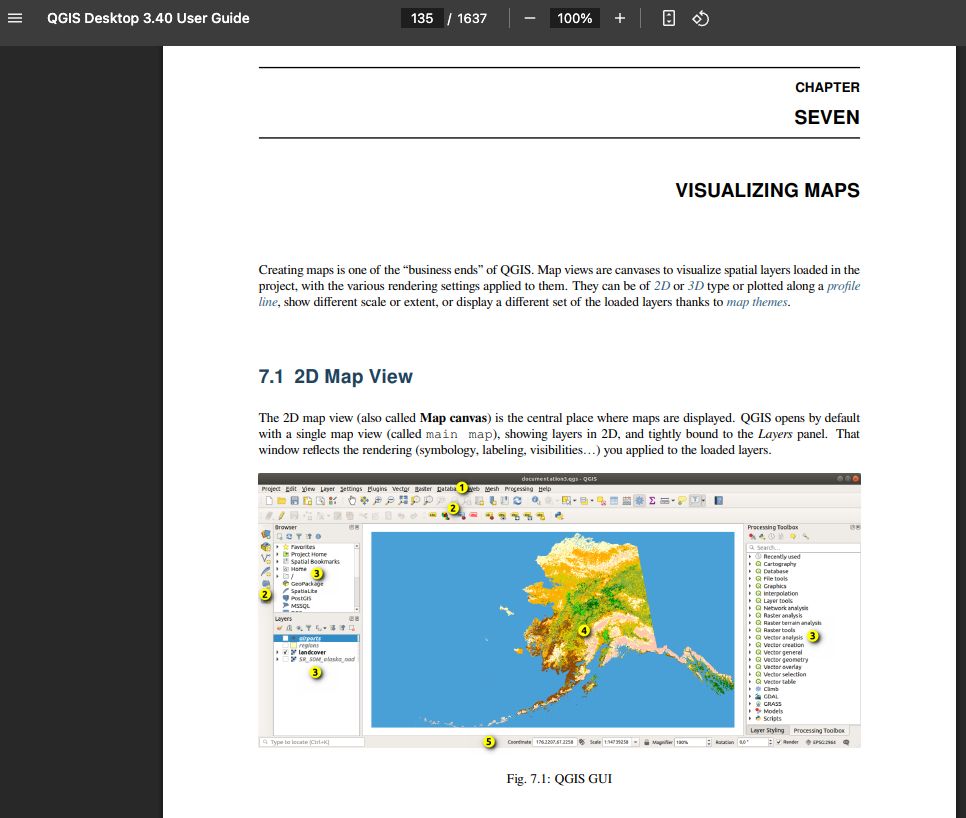This screenshot has width=966, height=818.
Task: Click the lock scale icon beside Magnifier
Action: click(x=646, y=742)
